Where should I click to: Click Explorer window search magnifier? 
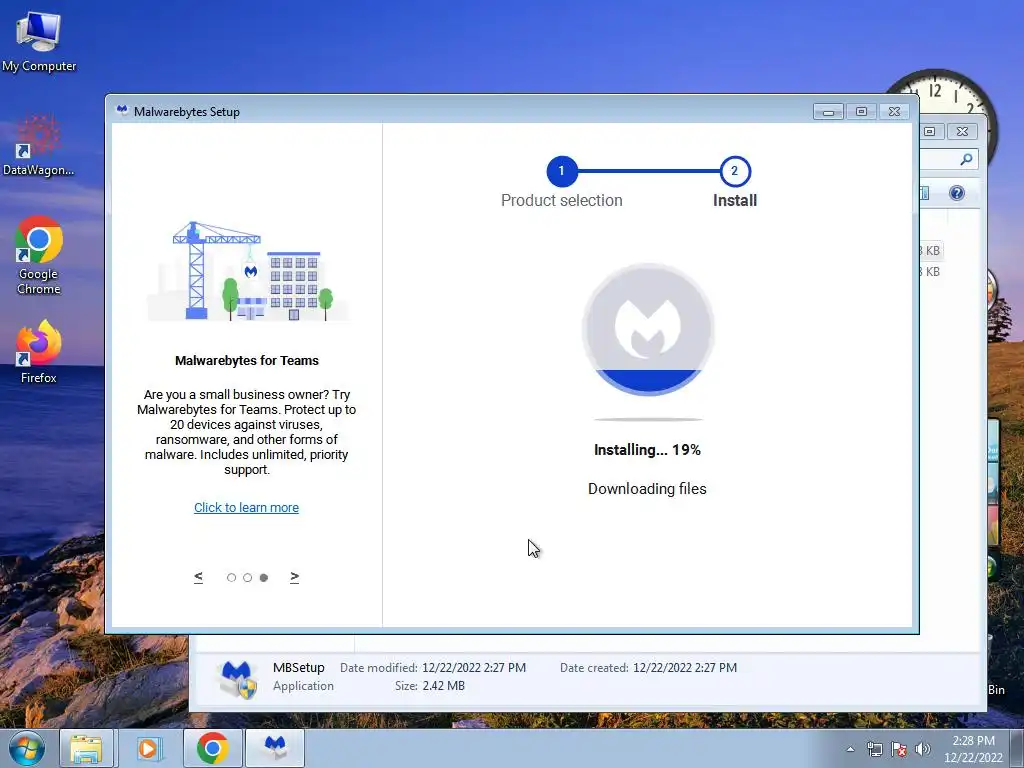[967, 159]
